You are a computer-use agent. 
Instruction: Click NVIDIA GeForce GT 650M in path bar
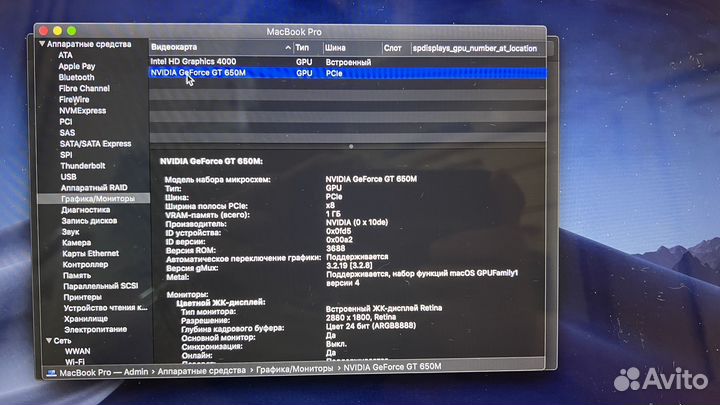point(392,366)
